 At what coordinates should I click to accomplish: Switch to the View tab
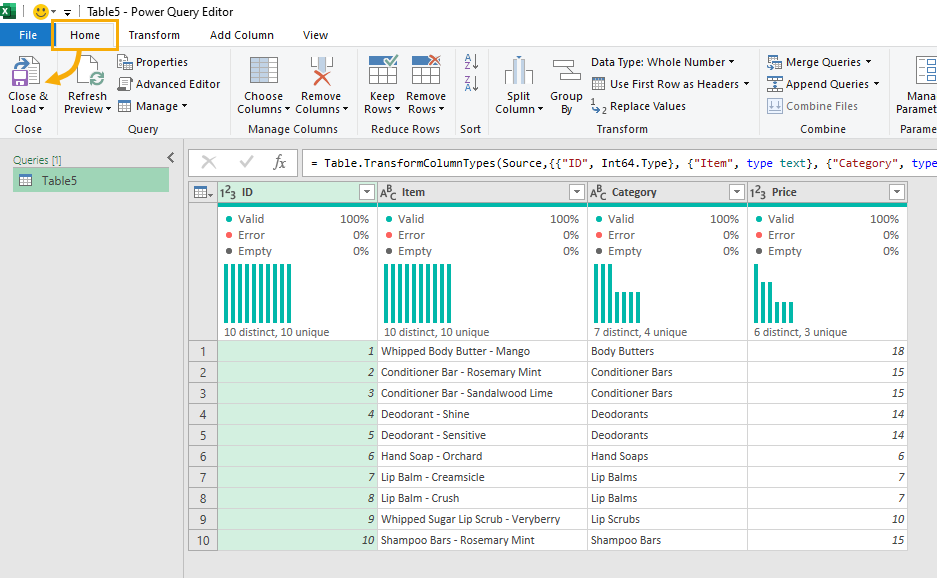(x=315, y=35)
